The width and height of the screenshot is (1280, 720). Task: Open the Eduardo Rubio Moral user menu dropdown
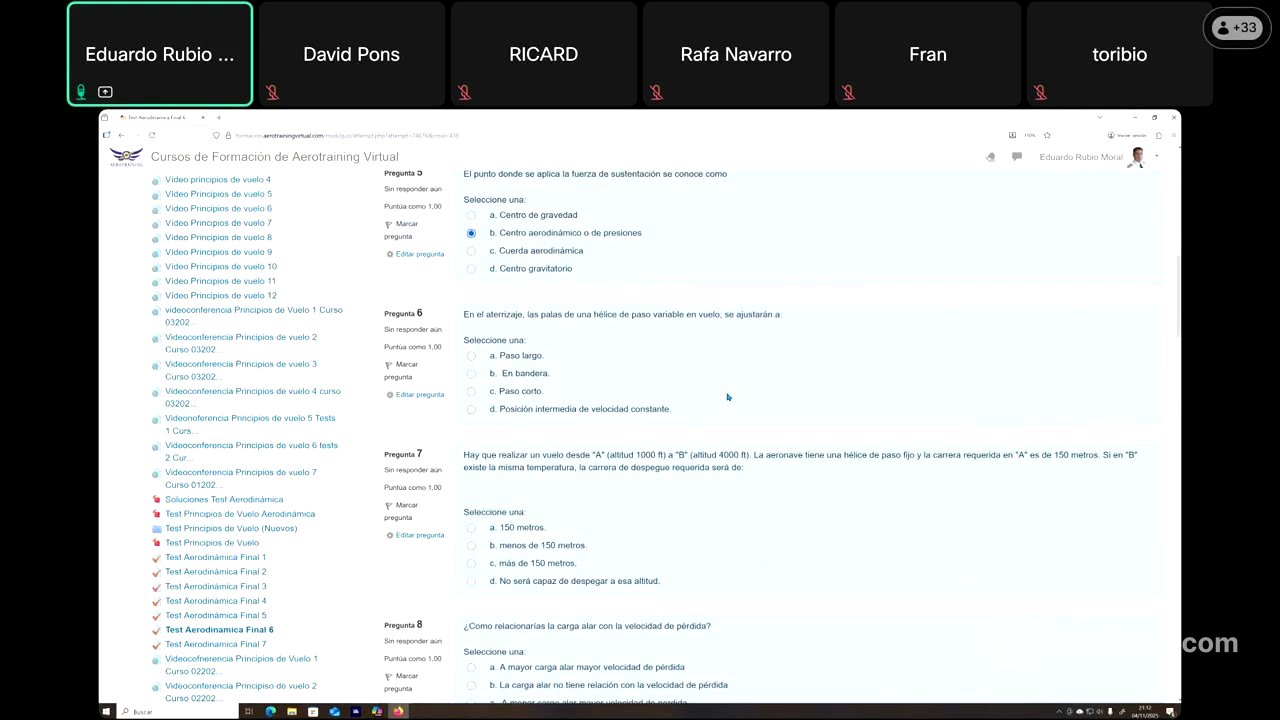pyautogui.click(x=1157, y=156)
